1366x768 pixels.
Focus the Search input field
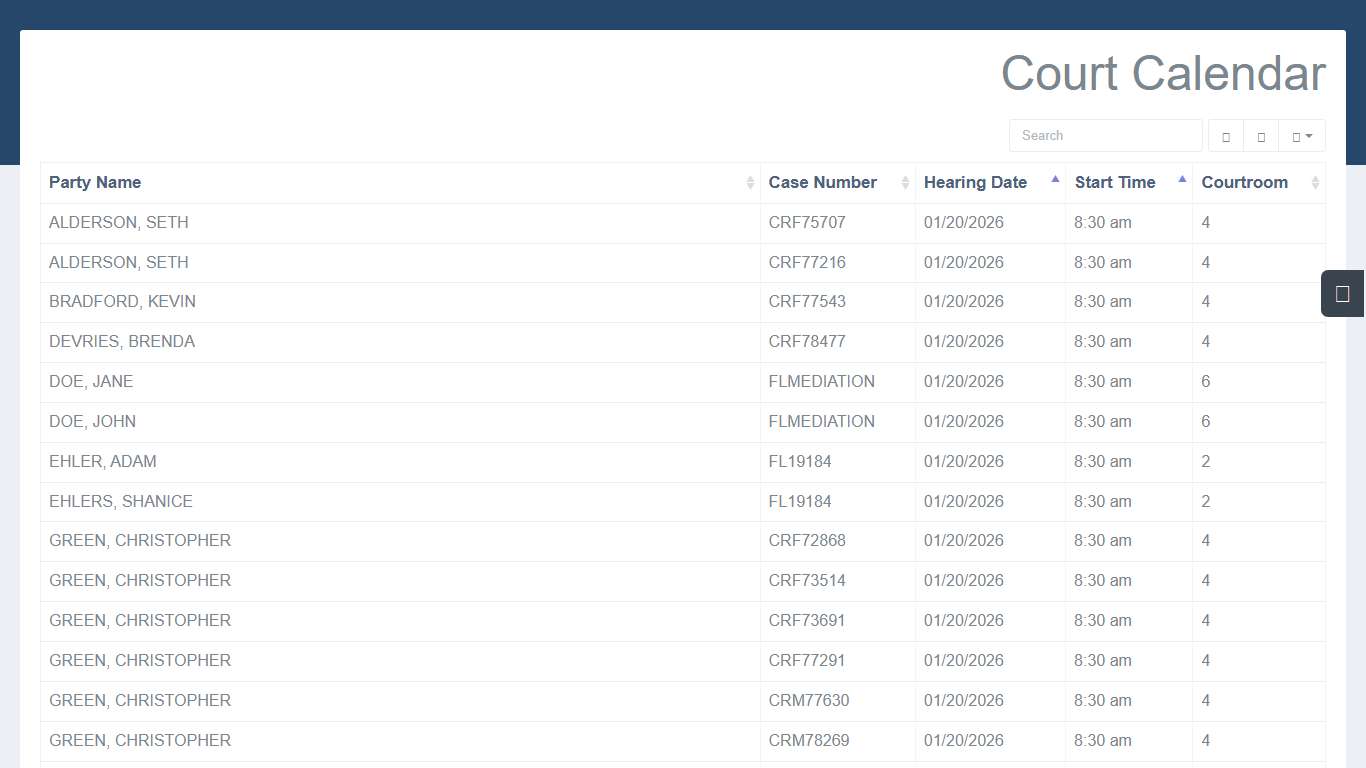pos(1105,136)
